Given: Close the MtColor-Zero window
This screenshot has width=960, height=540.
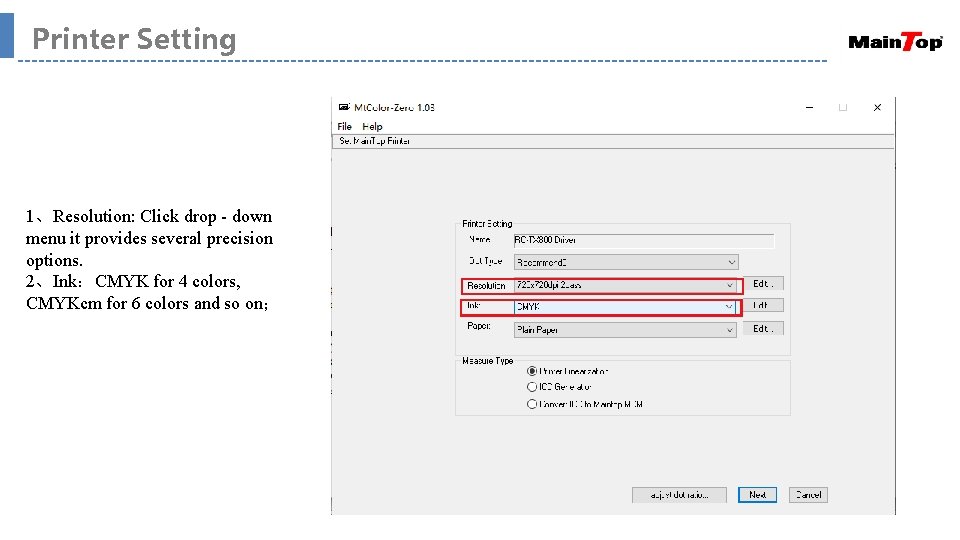Looking at the screenshot, I should 877,107.
